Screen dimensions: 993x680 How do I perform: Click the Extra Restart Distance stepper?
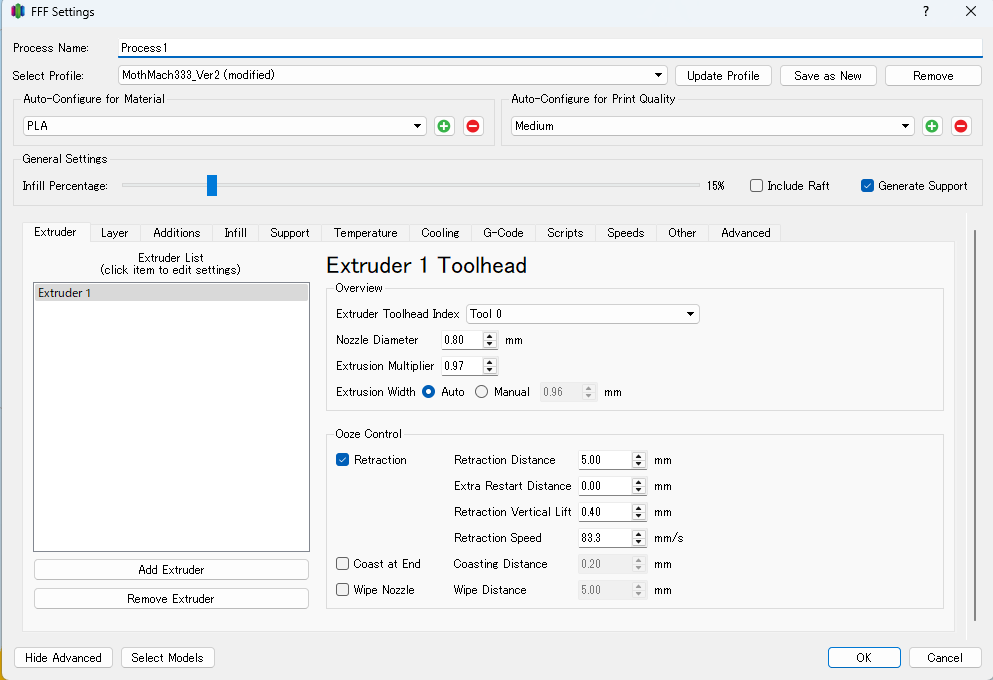[x=639, y=486]
